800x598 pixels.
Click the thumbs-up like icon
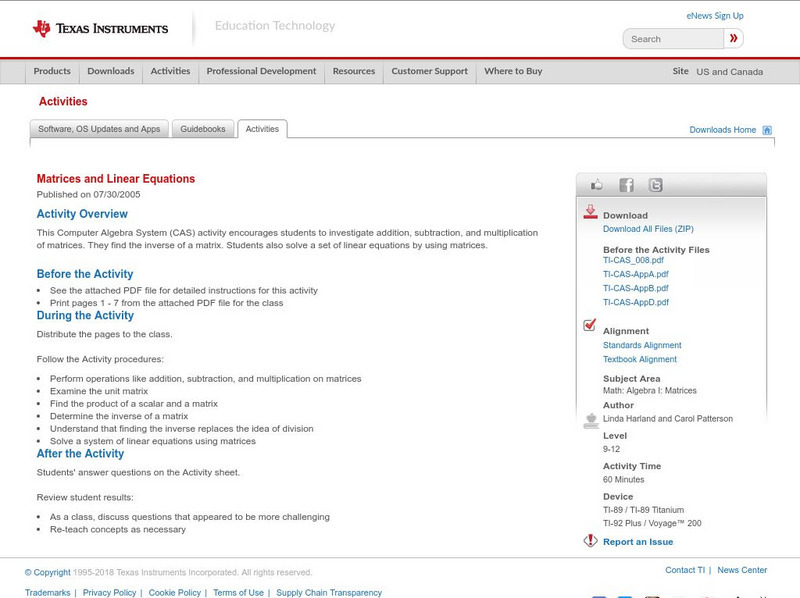click(x=596, y=185)
